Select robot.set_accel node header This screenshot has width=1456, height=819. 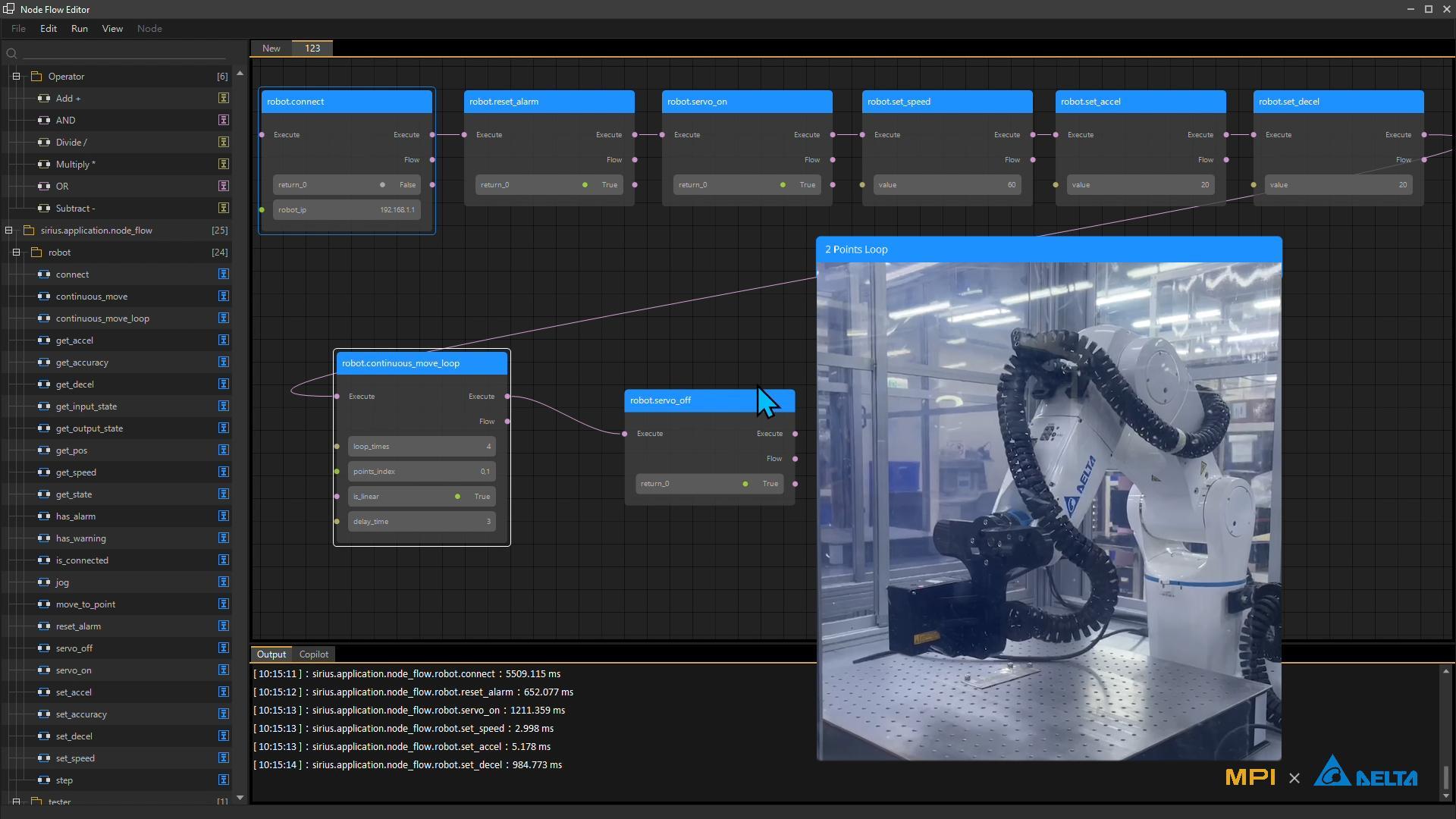tap(1141, 102)
